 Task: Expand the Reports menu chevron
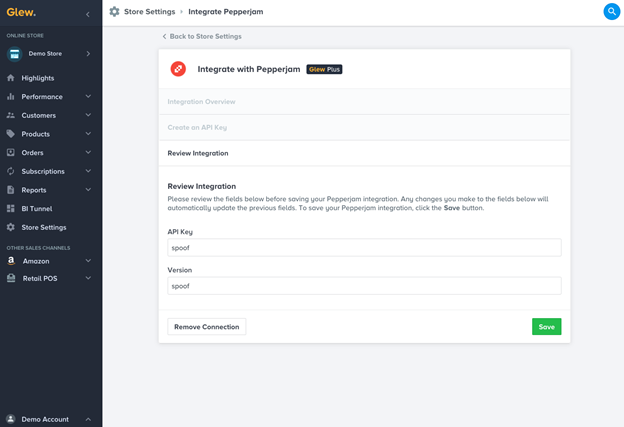(88, 190)
